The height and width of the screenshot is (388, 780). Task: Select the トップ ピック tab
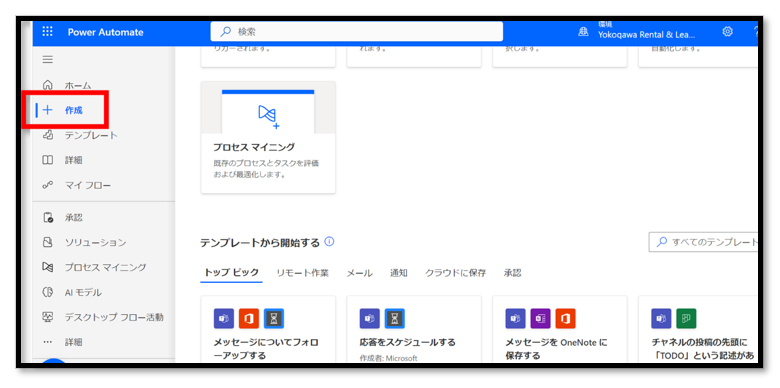tap(231, 272)
